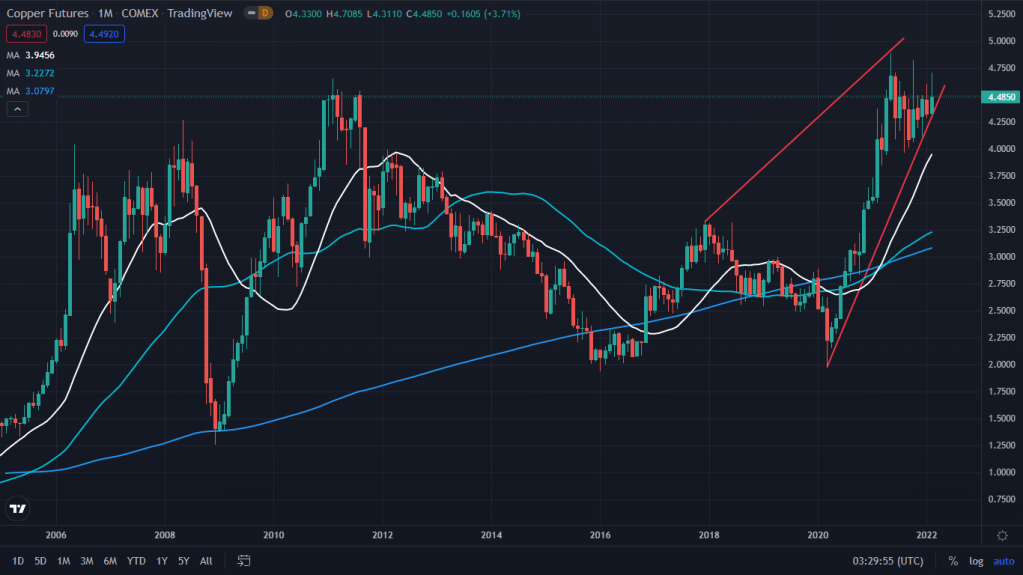
Task: Toggle percent scale mode
Action: coord(952,561)
